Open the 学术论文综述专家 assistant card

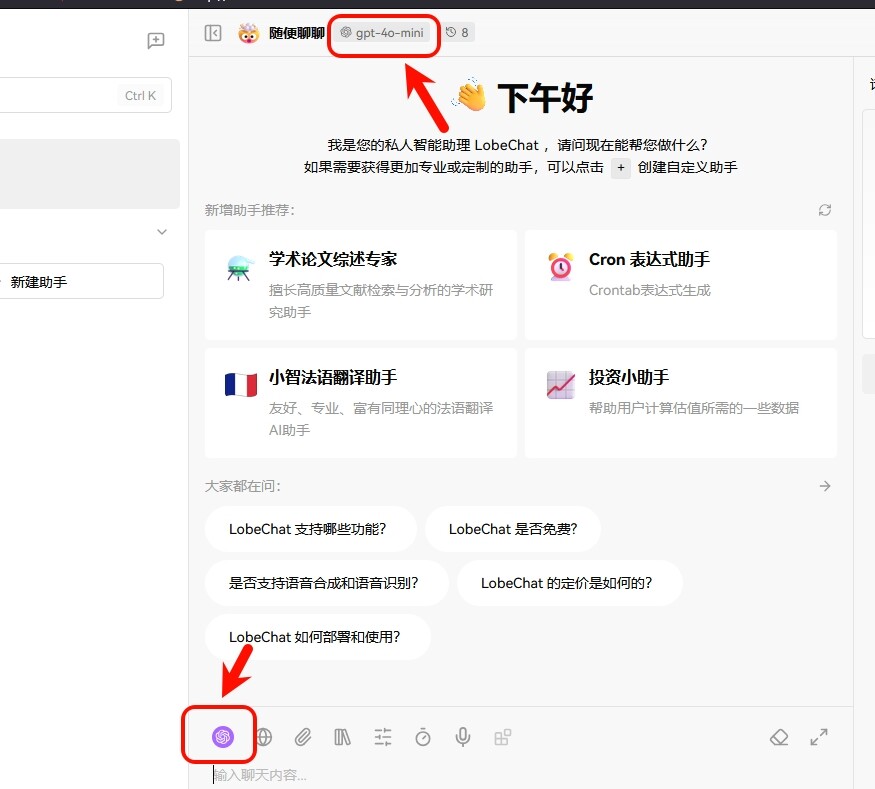[360, 285]
